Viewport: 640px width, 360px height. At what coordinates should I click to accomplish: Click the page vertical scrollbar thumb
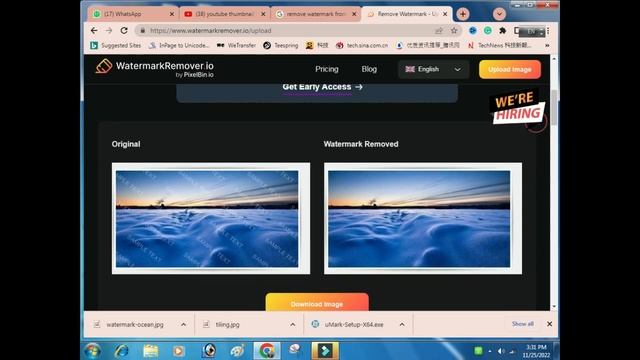pos(554,107)
